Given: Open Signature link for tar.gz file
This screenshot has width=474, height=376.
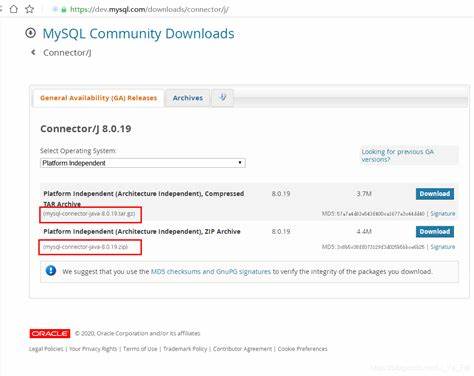Looking at the screenshot, I should point(443,214).
